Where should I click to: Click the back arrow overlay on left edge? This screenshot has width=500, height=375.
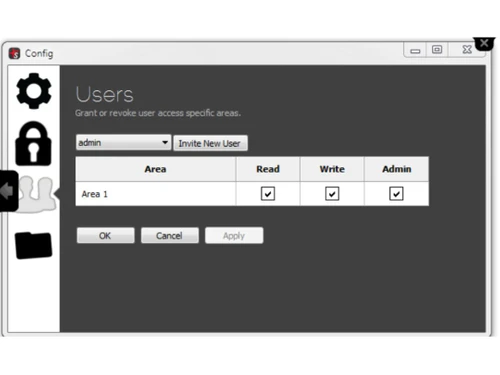(x=9, y=191)
